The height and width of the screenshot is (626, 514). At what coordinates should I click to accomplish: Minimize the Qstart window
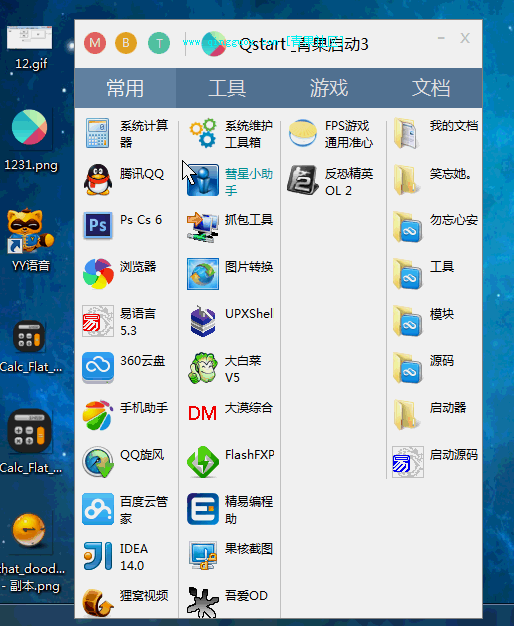[x=441, y=38]
